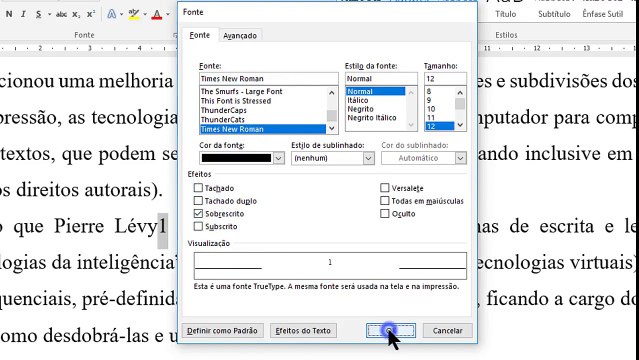
Task: Click the Fonte name input field
Action: click(x=269, y=78)
